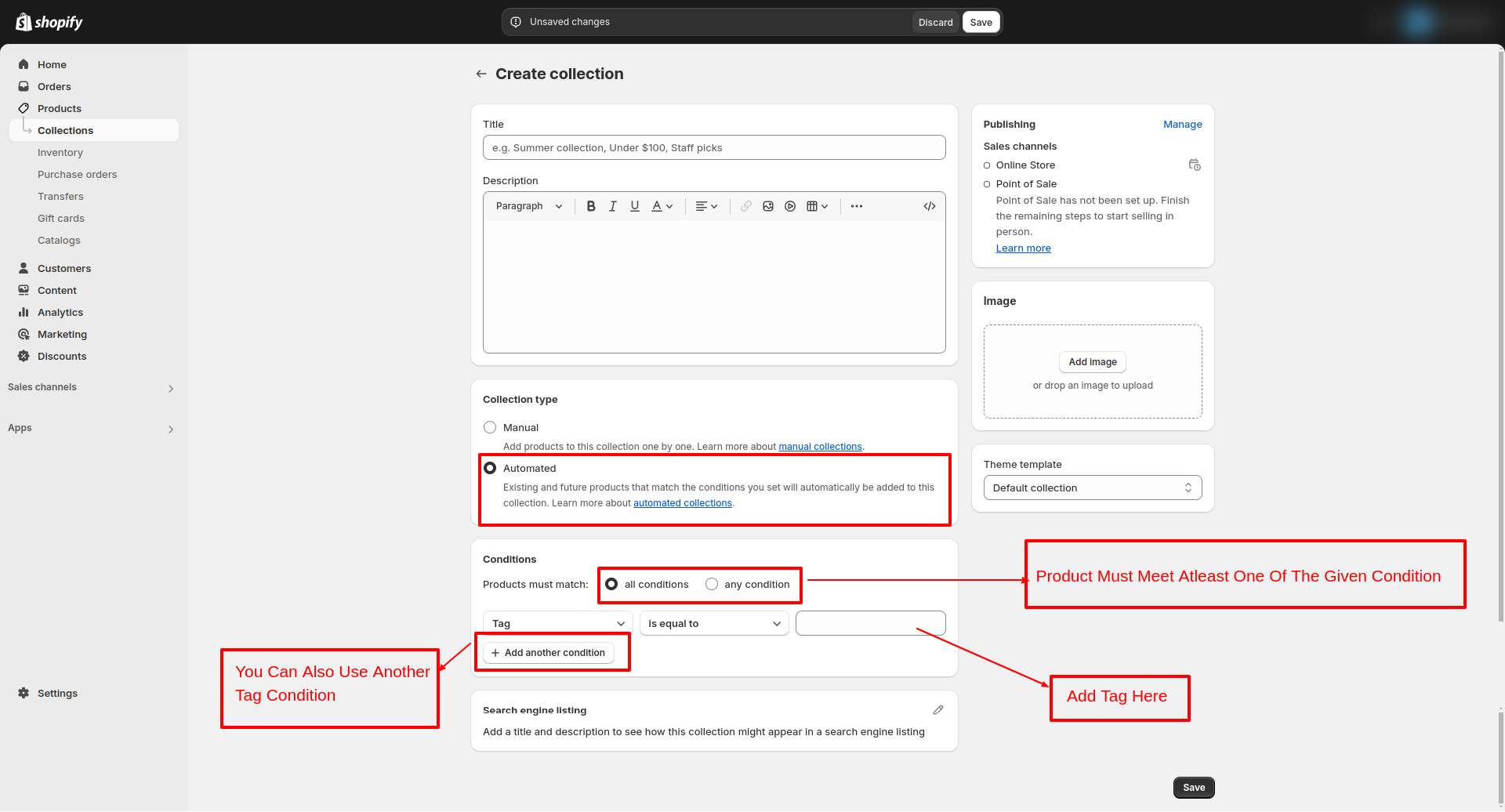The height and width of the screenshot is (812, 1505).
Task: Open text alignment options
Action: (706, 206)
